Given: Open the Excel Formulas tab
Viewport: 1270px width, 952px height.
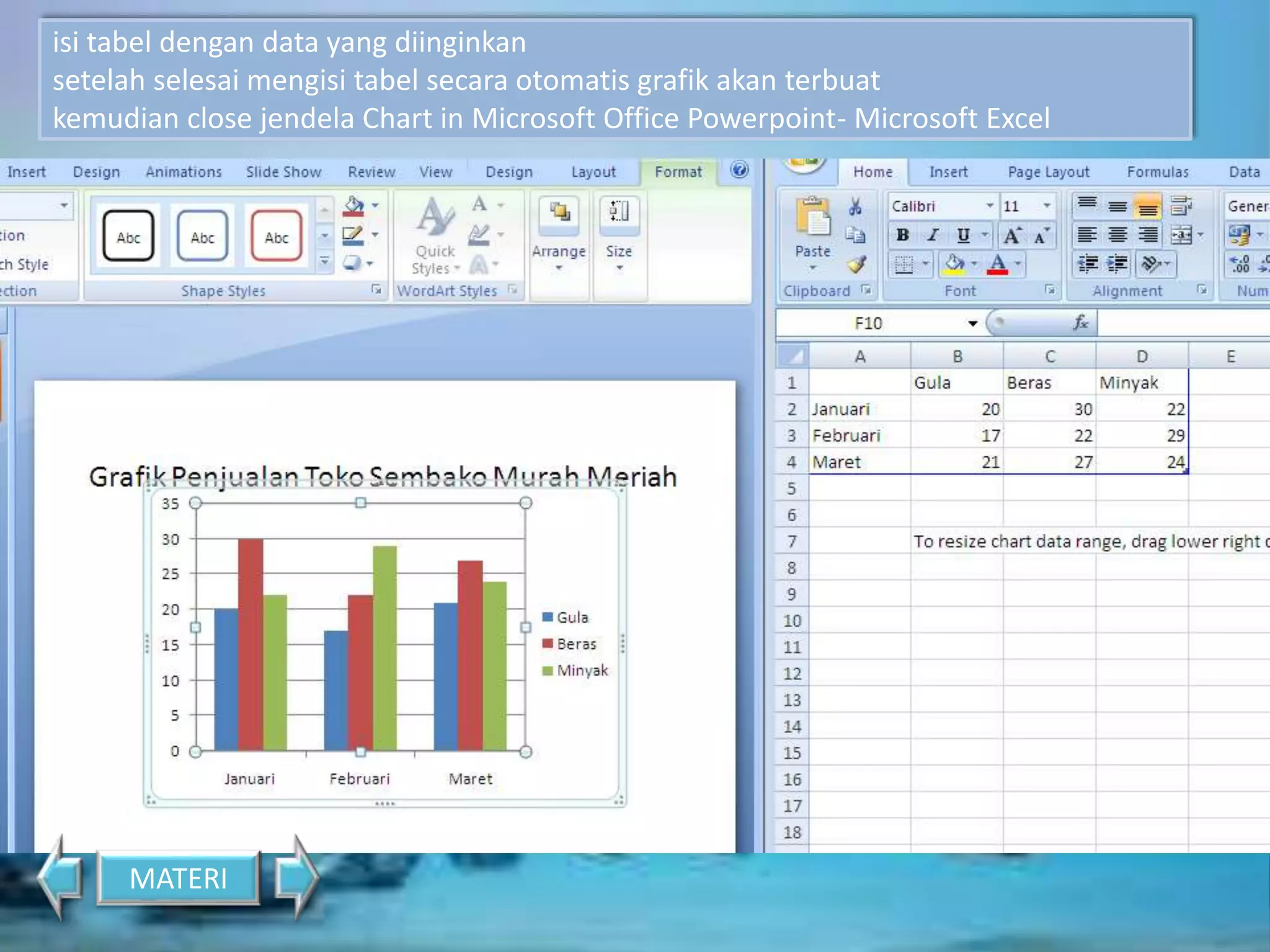Looking at the screenshot, I should 1158,172.
